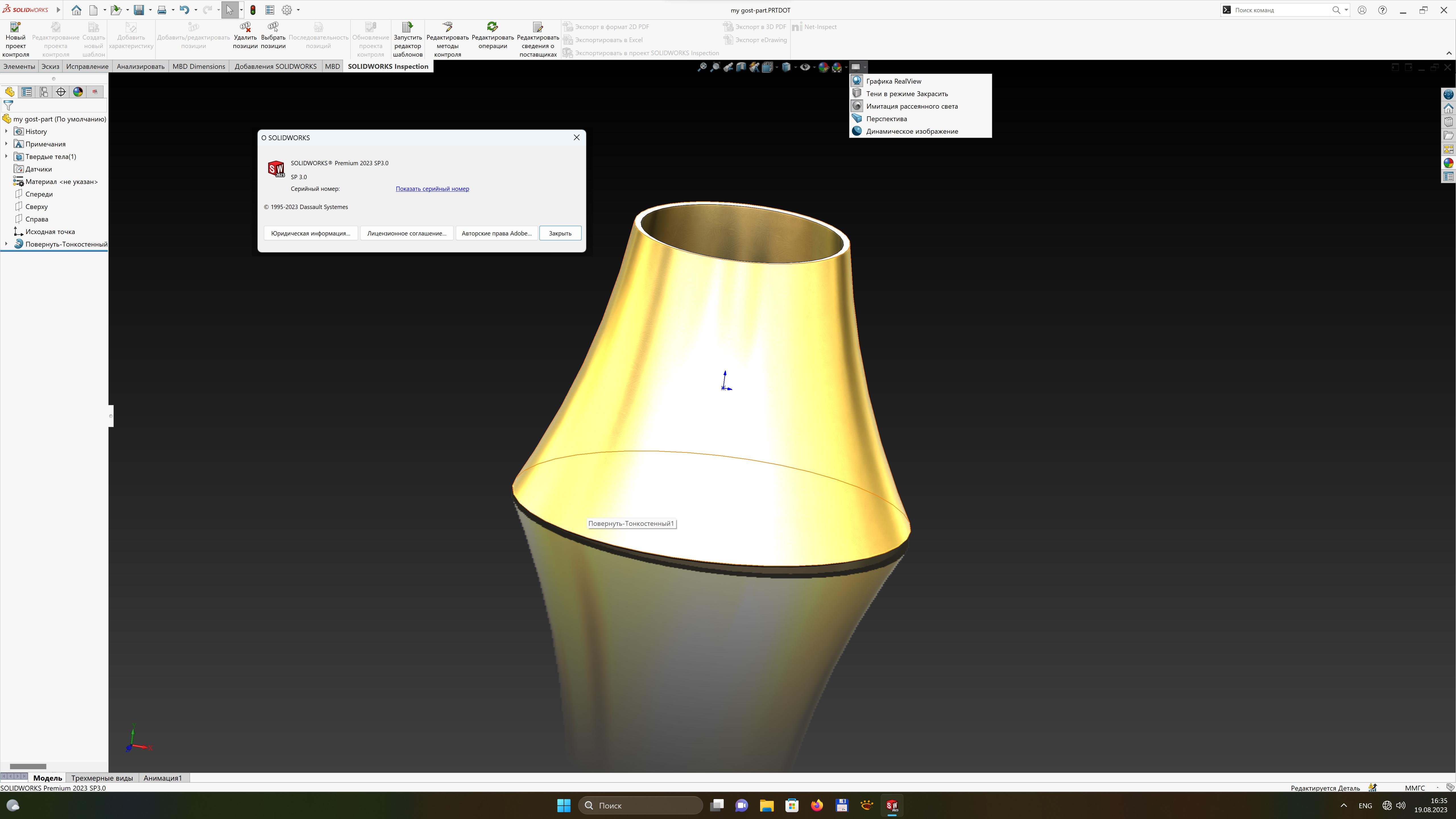
Task: Toggle Dynamic image (Динамическое изображение) option
Action: click(920, 131)
